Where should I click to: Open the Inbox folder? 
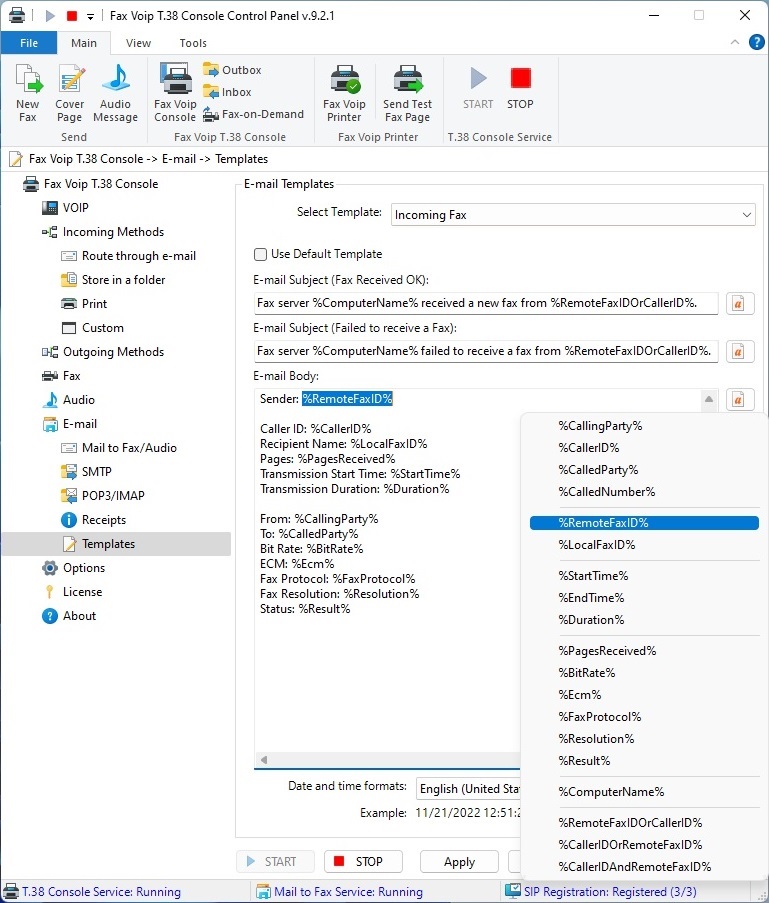227,92
